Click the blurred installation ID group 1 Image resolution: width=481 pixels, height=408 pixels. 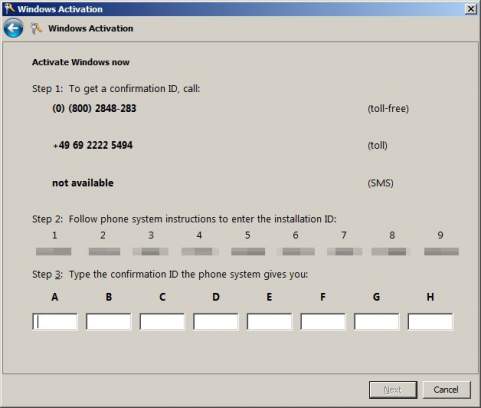[x=54, y=251]
